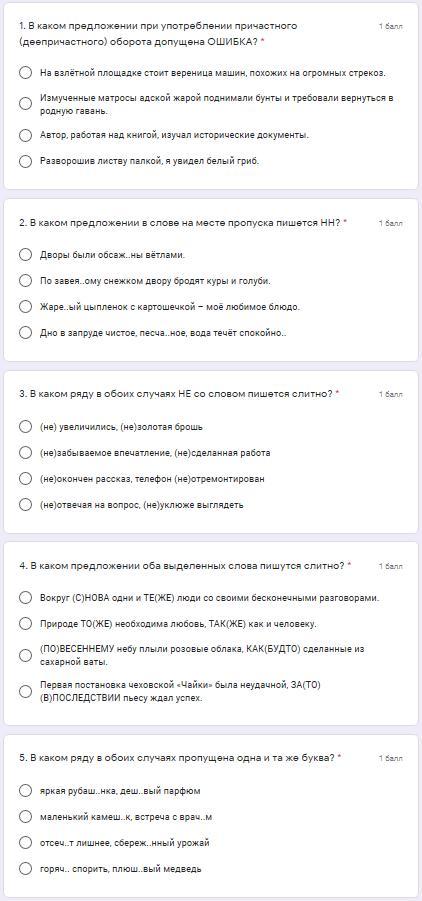Image resolution: width=422 pixels, height=901 pixels.
Task: Pick "(не)окончен рассказ" radio option
Action: [25, 478]
